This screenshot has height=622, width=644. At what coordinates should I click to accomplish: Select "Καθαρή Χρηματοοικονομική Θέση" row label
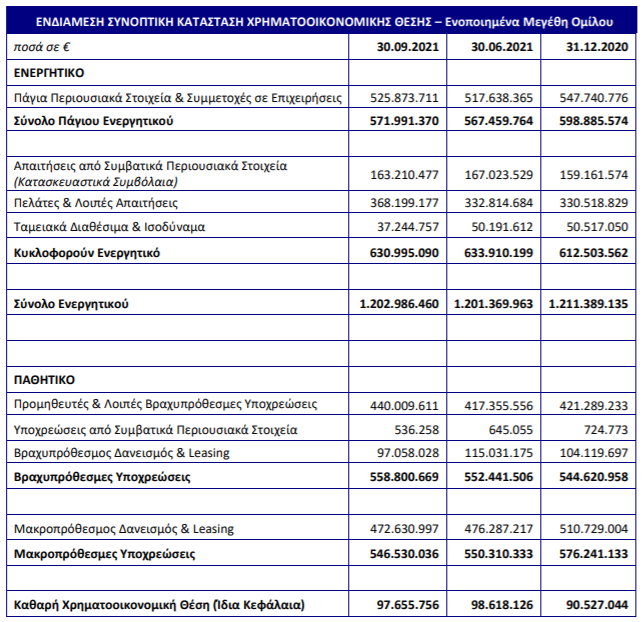pyautogui.click(x=159, y=605)
